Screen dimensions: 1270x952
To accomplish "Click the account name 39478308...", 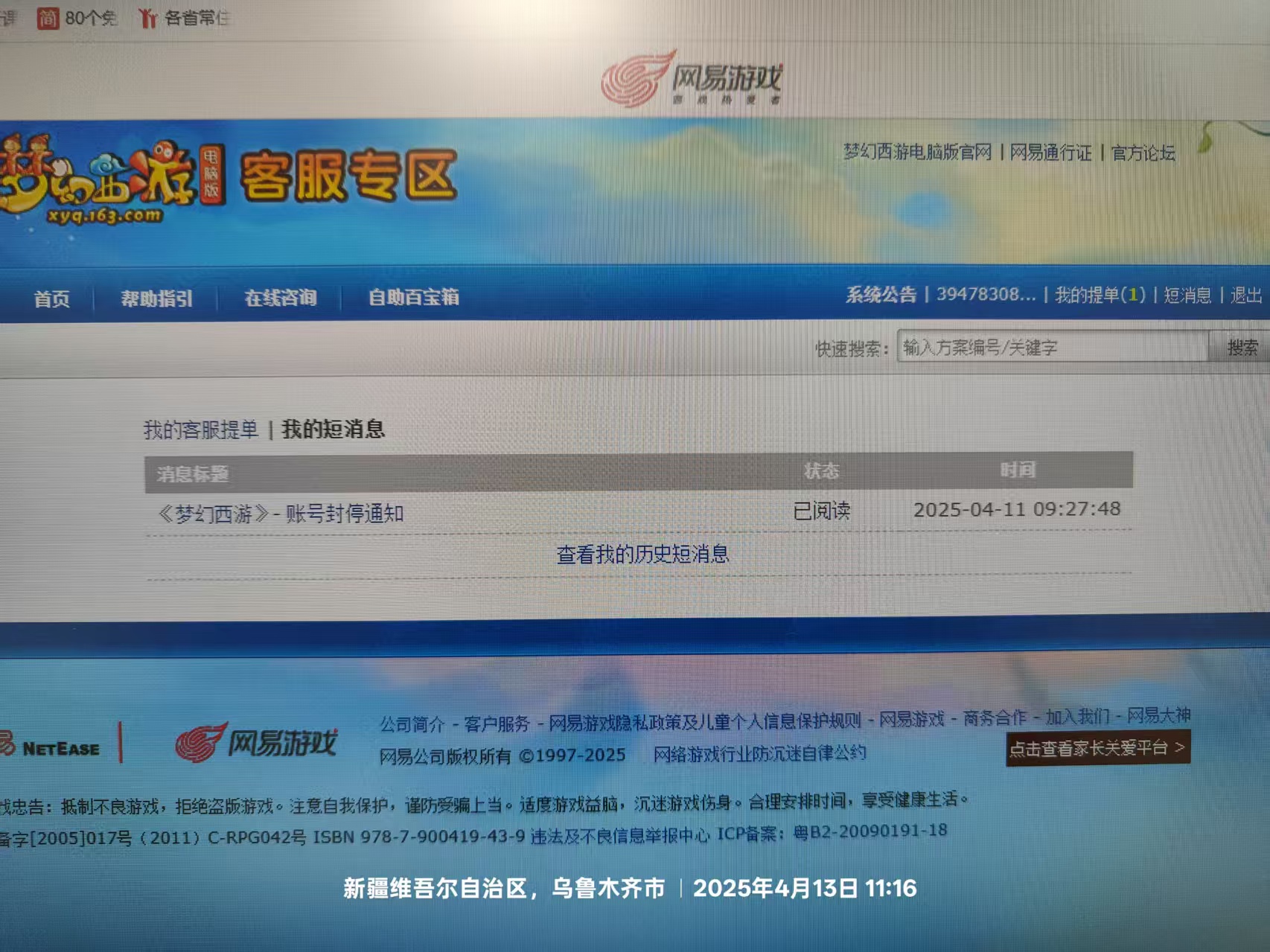I will click(x=986, y=295).
